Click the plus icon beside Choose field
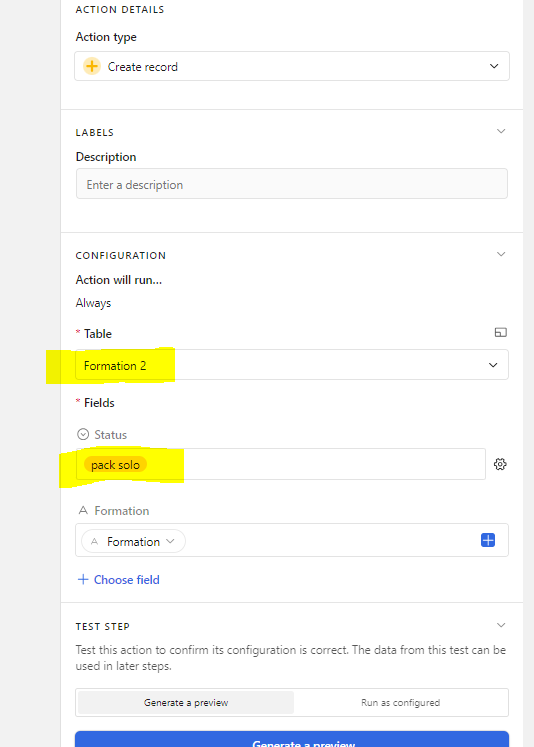Screen dimensions: 534x747 83,579
